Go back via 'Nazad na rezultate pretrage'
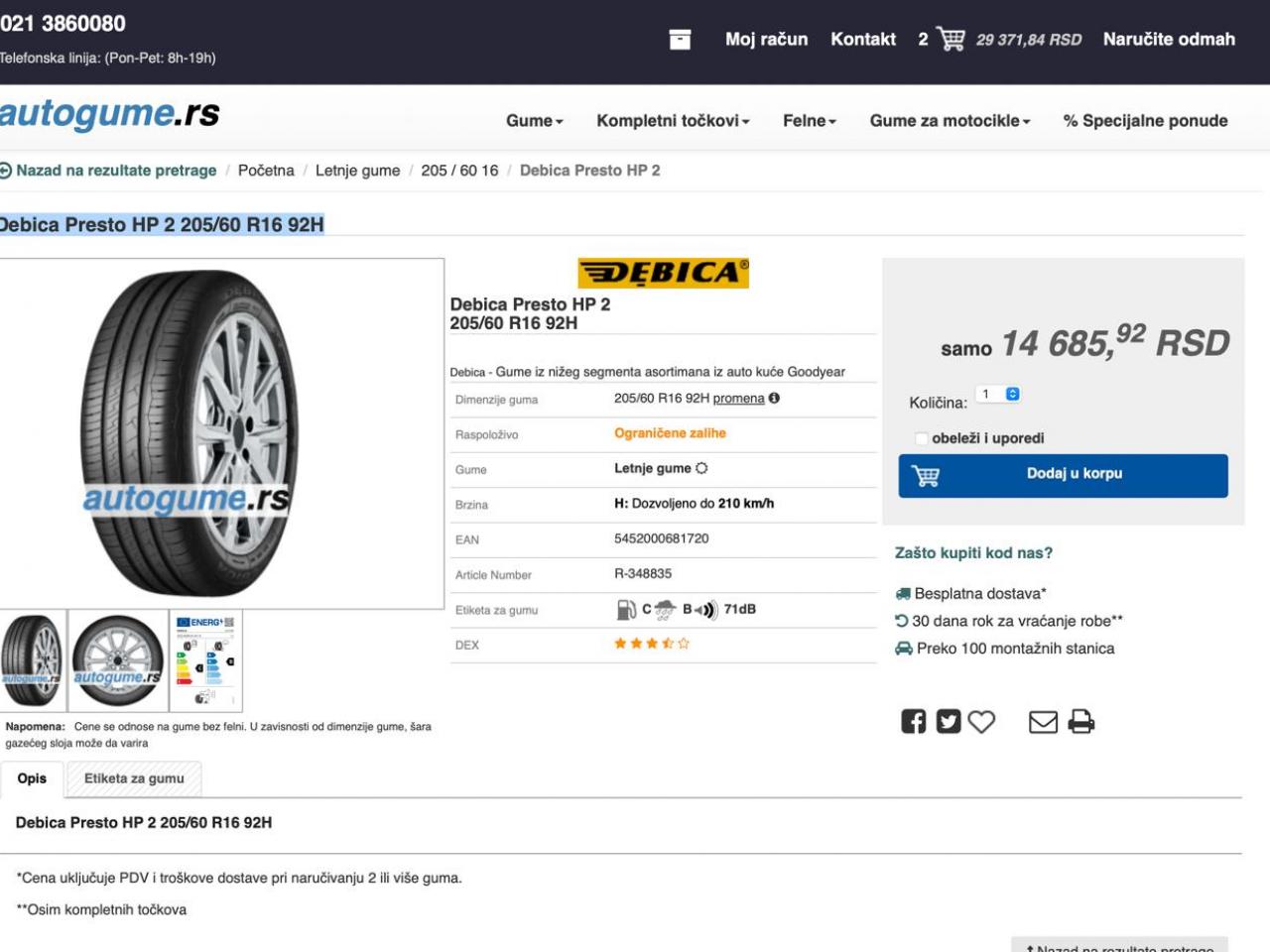The width and height of the screenshot is (1270, 952). 107,171
